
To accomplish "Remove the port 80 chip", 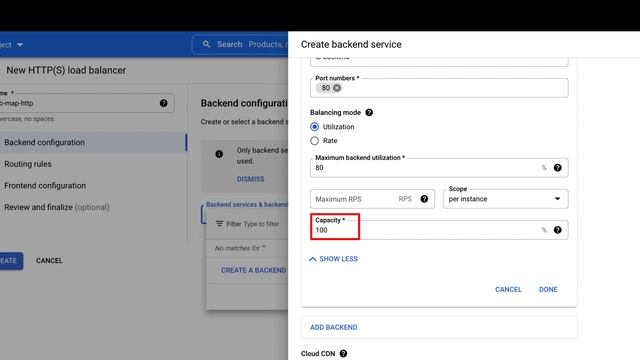I will [x=337, y=88].
